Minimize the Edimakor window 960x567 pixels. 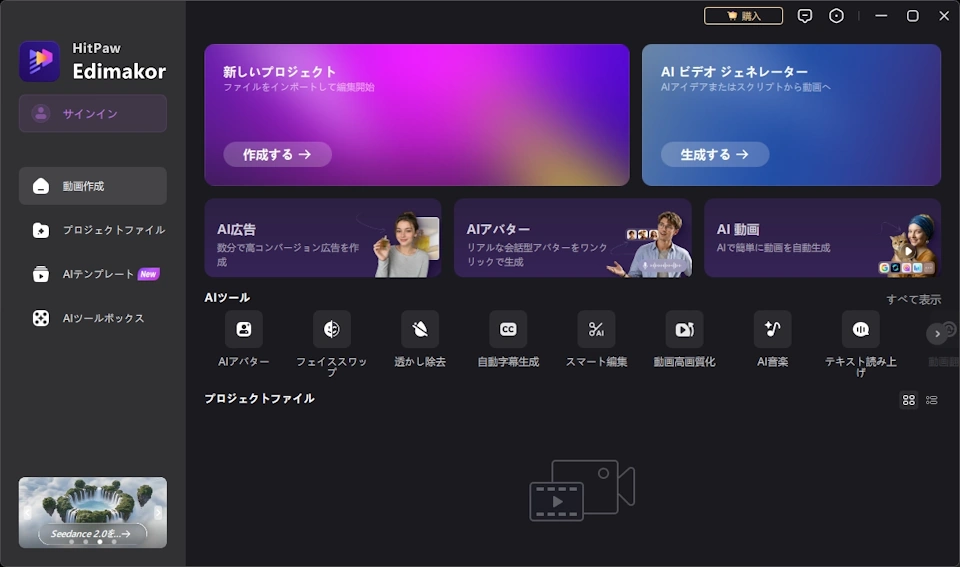pos(881,16)
